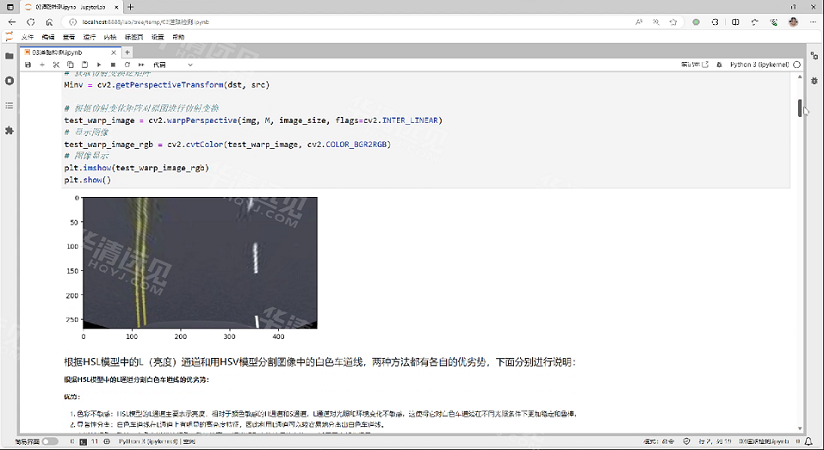Insert a new cell below using plus icon
The image size is (824, 450).
[42, 64]
